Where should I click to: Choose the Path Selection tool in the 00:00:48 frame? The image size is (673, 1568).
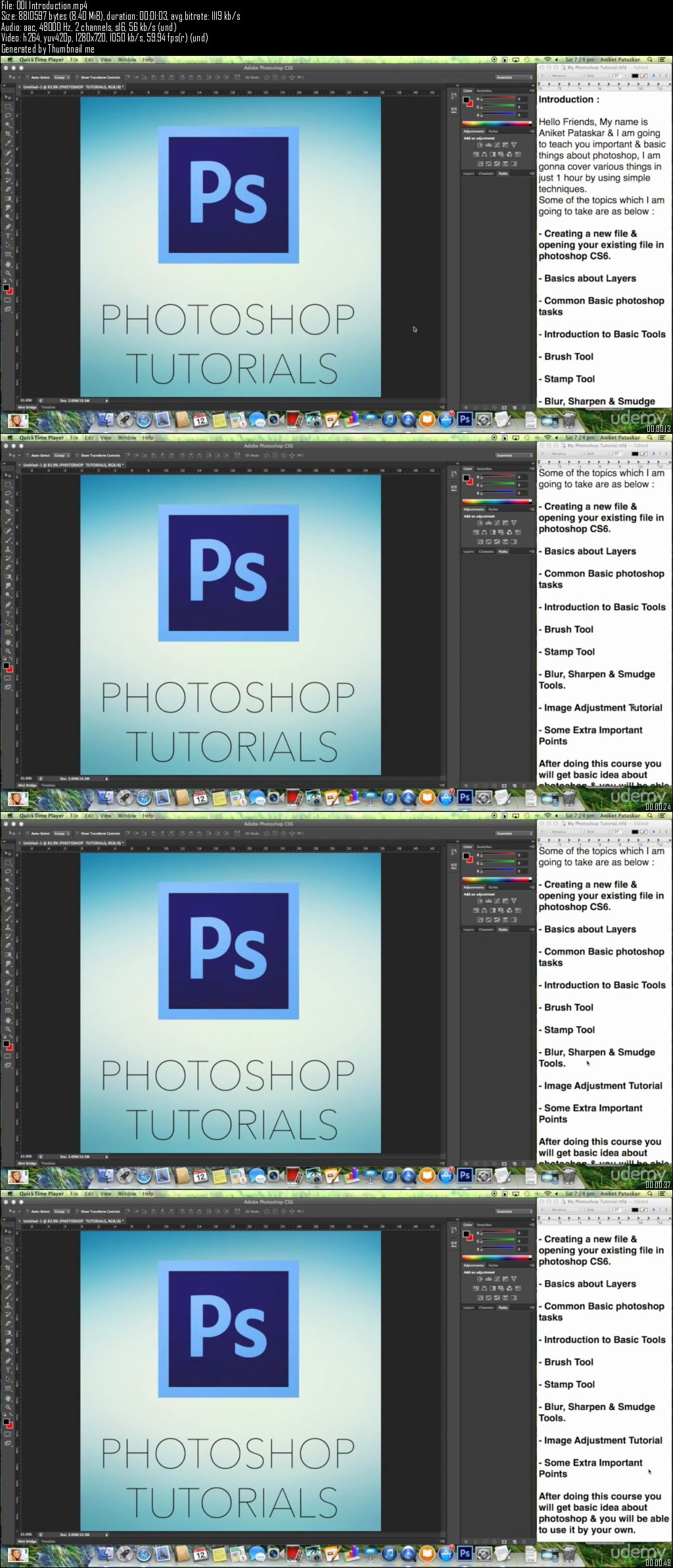click(8, 1379)
